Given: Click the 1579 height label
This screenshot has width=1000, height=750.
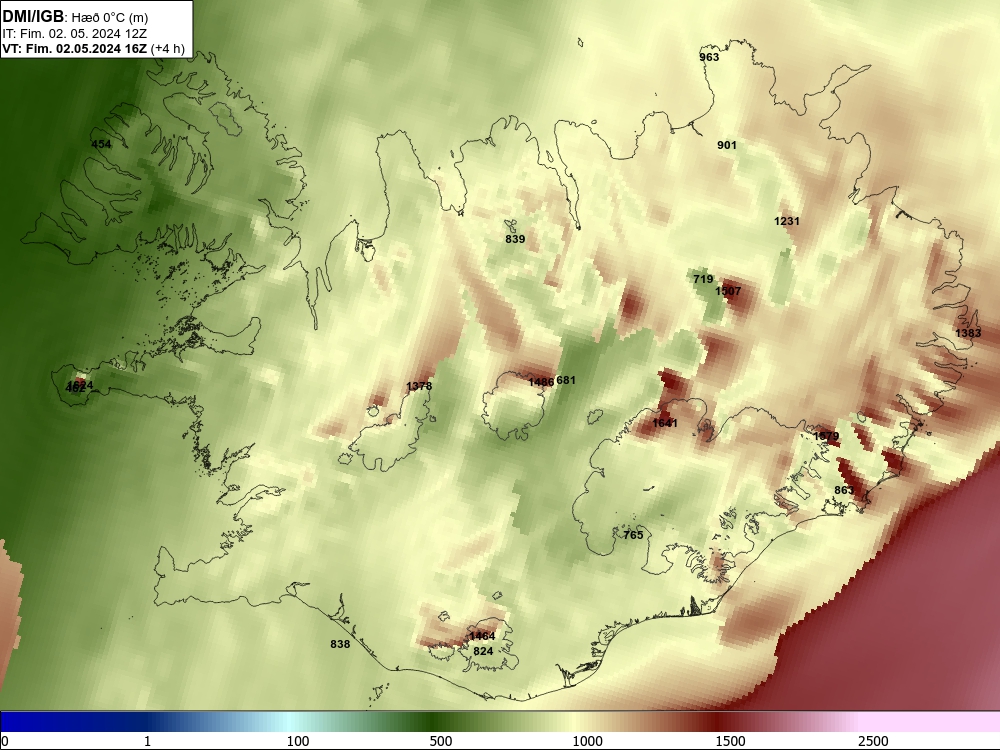Looking at the screenshot, I should pyautogui.click(x=827, y=437).
